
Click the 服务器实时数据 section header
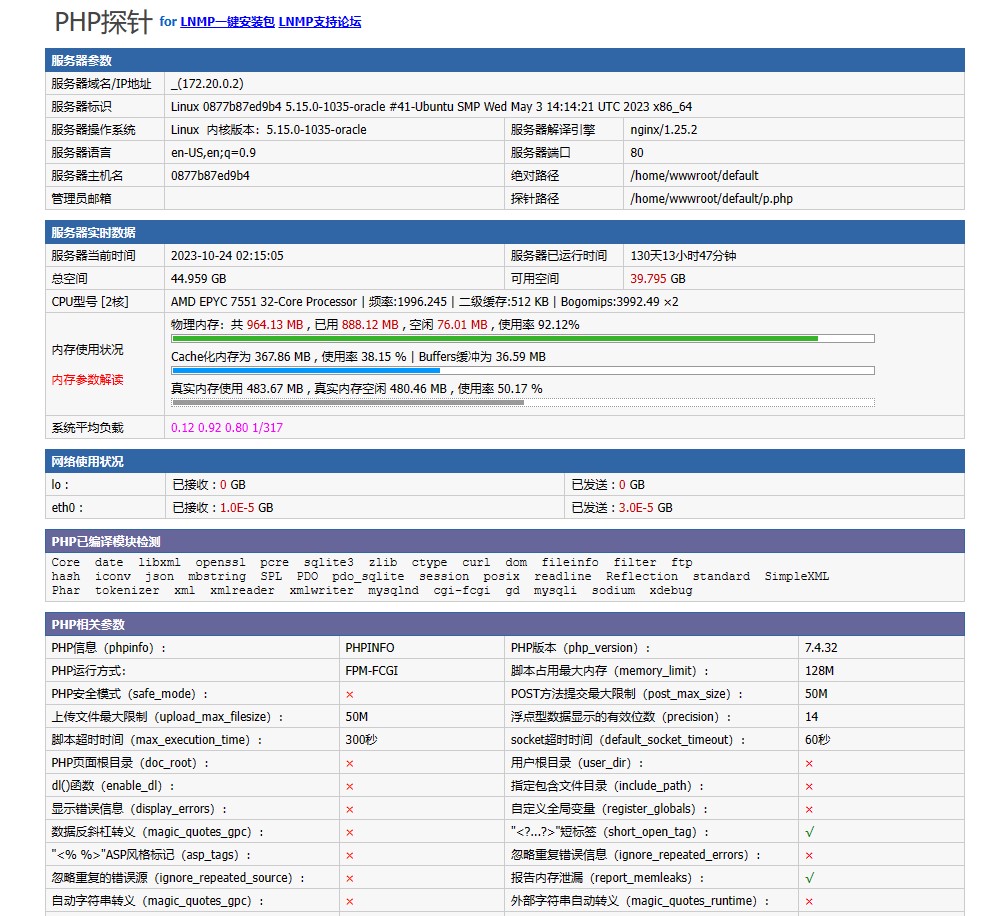click(93, 233)
